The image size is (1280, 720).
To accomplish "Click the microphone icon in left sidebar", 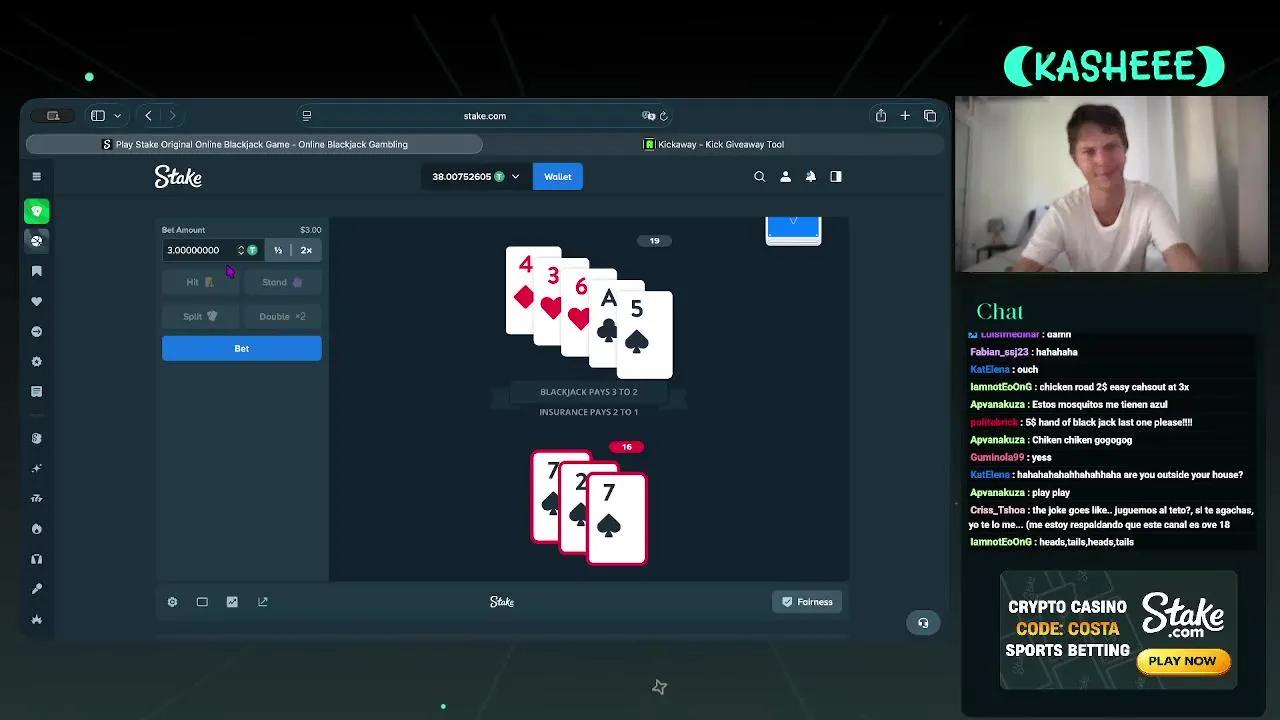I will [x=37, y=588].
